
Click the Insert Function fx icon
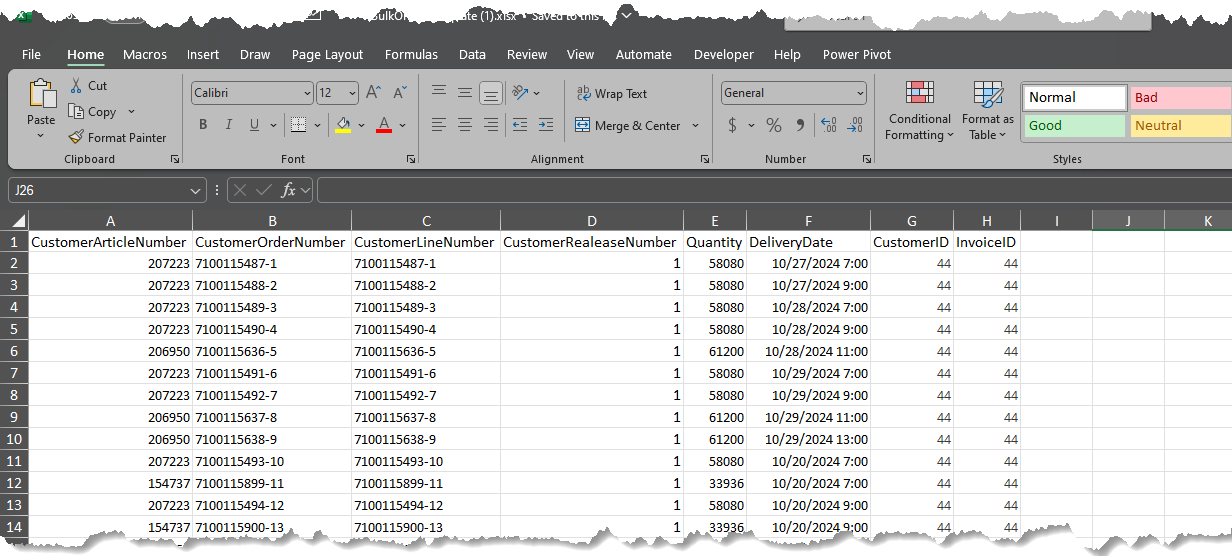tap(288, 189)
